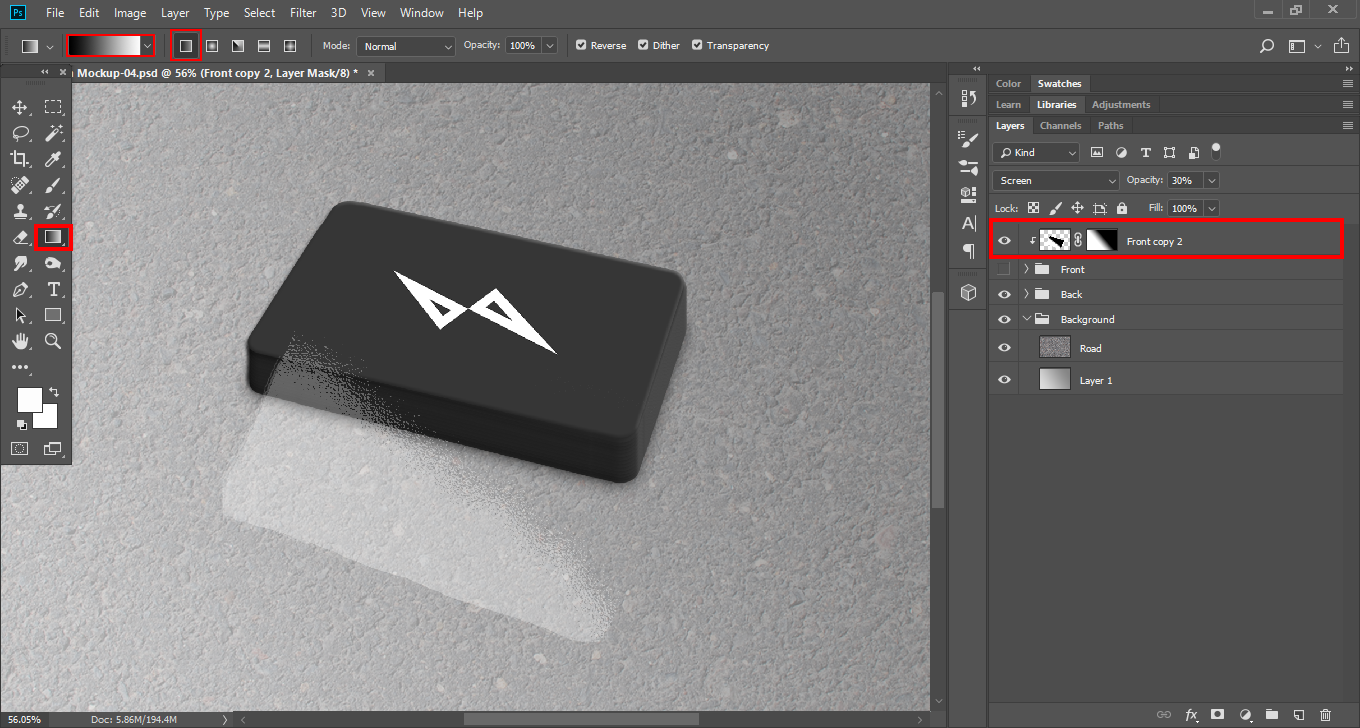
Task: Select the Brush tool
Action: pyautogui.click(x=53, y=185)
